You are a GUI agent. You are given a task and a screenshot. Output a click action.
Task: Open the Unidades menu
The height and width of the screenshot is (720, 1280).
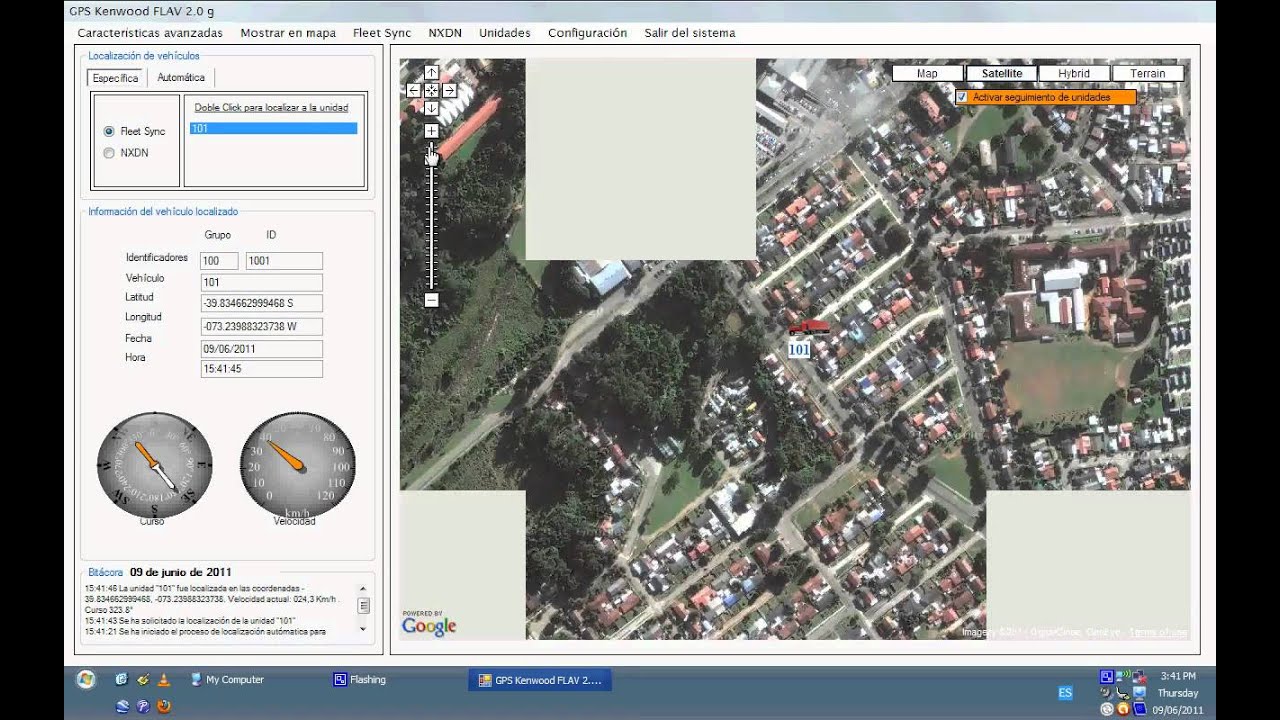click(x=505, y=33)
